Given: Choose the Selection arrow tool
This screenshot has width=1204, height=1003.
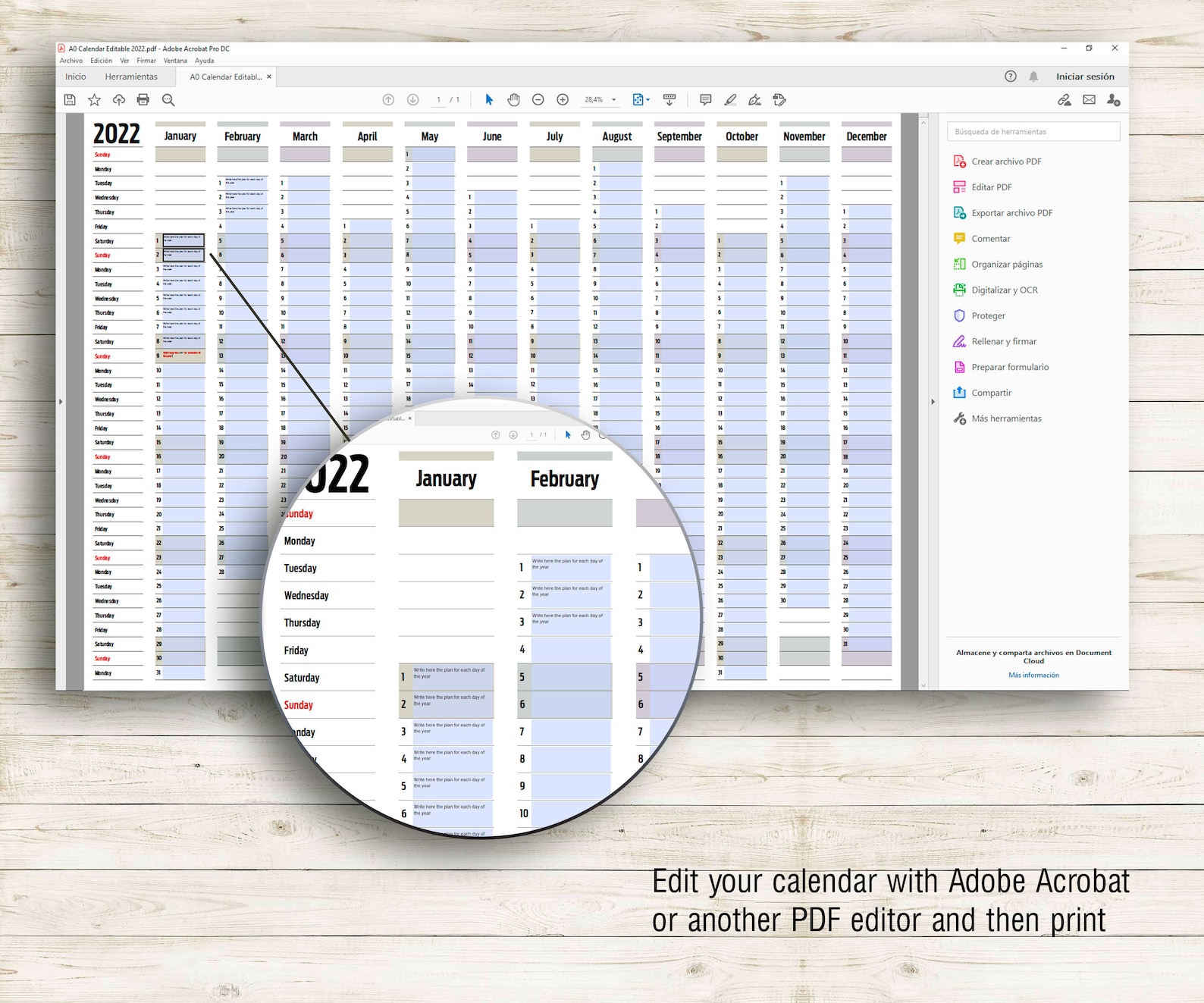Looking at the screenshot, I should pyautogui.click(x=489, y=99).
